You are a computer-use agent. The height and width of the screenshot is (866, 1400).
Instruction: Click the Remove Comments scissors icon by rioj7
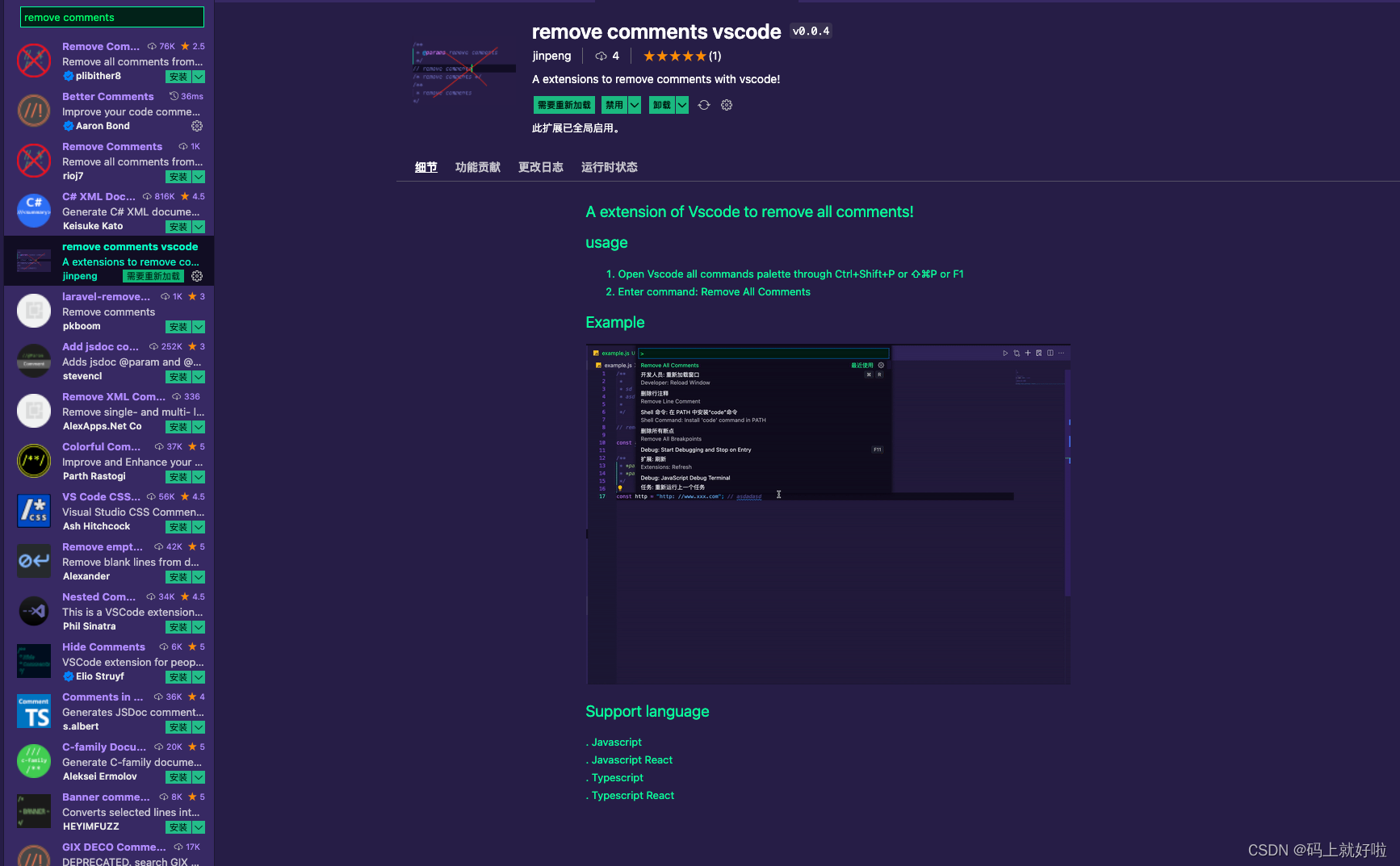(x=33, y=161)
